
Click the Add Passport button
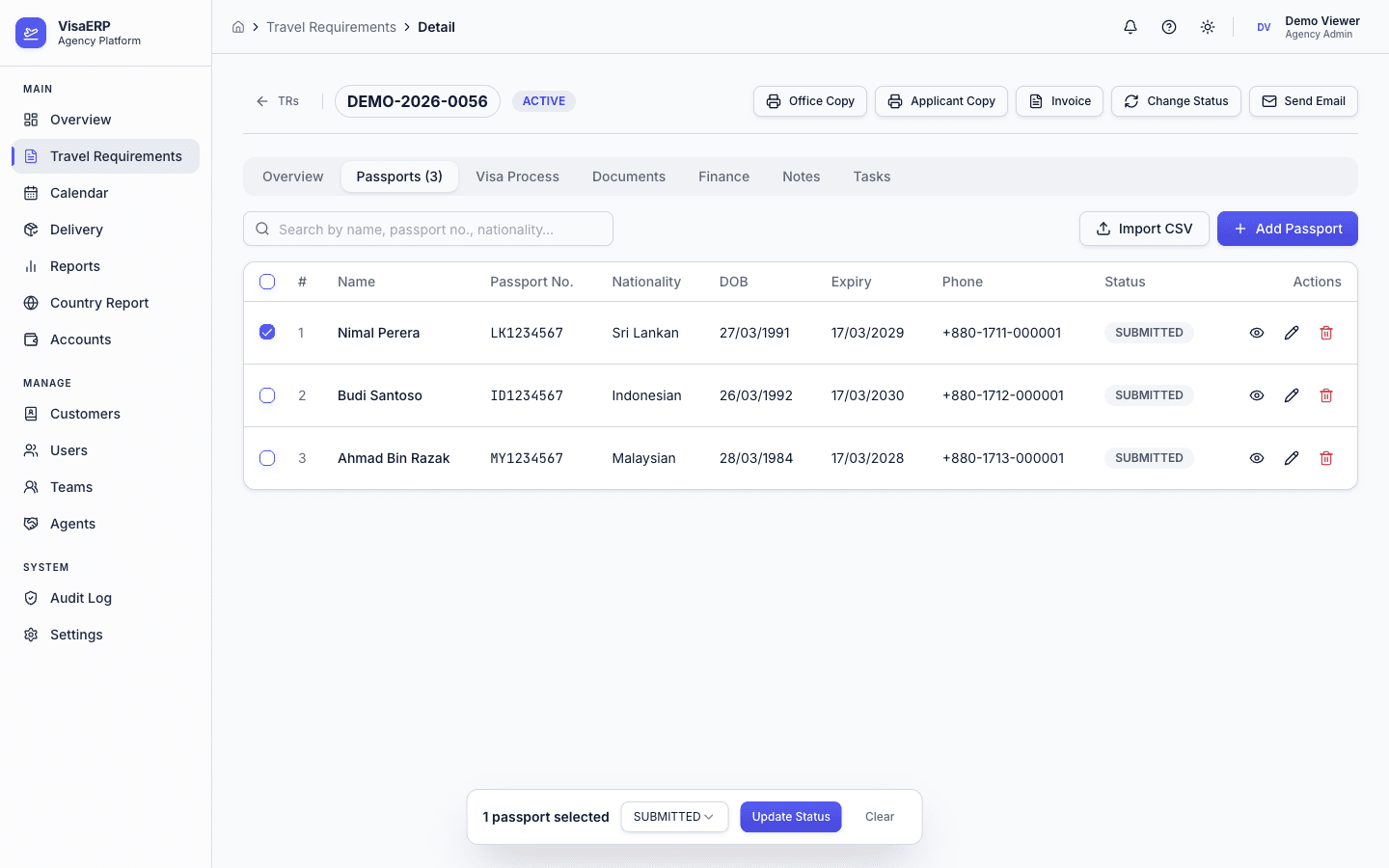[x=1287, y=229]
